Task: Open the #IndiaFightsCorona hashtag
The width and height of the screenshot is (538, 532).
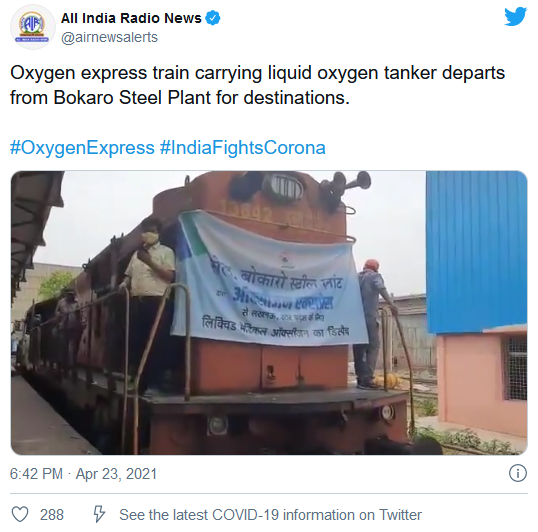Action: pos(243,148)
